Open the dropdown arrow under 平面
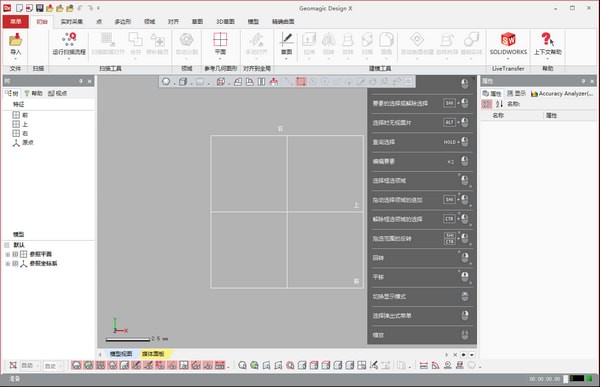 [220, 59]
